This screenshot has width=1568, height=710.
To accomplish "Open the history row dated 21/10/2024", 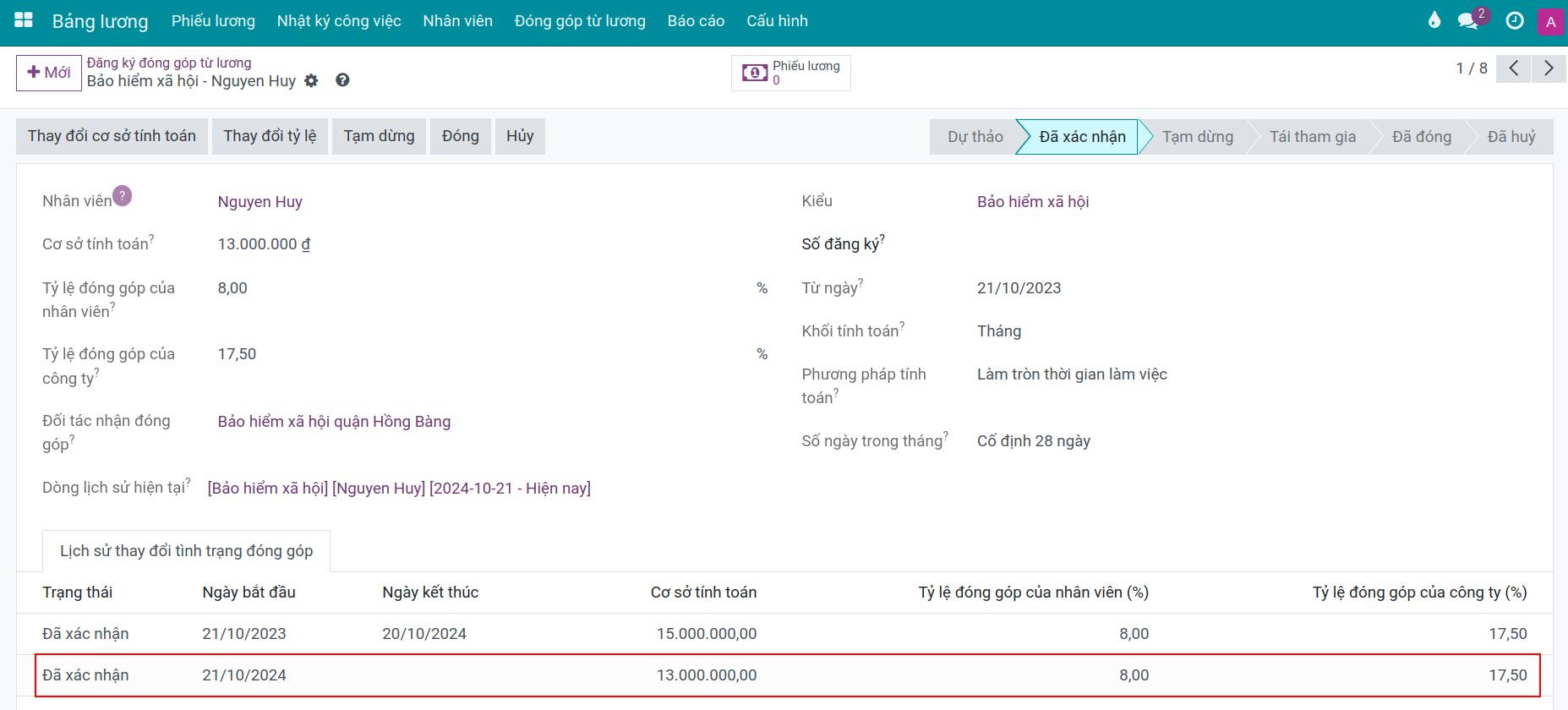I will (244, 675).
